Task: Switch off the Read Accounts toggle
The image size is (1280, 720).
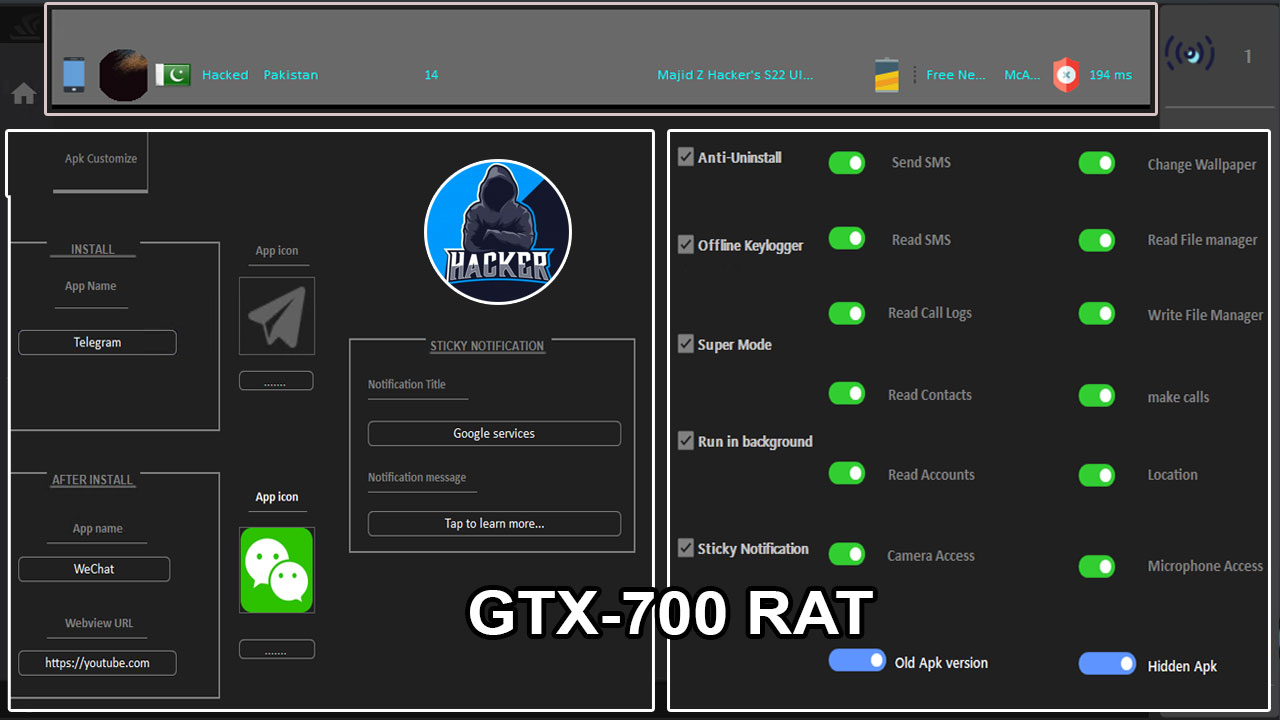Action: click(847, 474)
